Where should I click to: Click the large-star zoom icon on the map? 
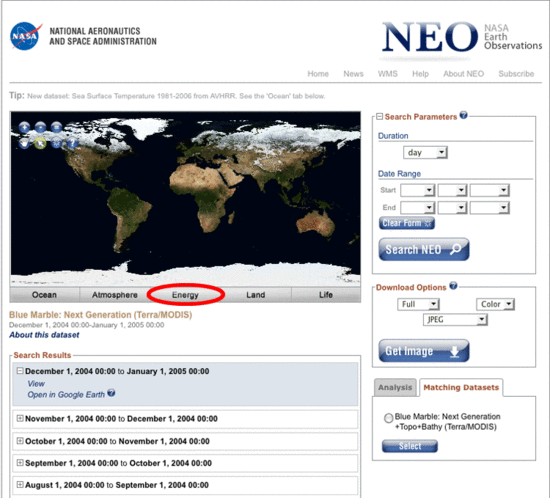[x=24, y=127]
